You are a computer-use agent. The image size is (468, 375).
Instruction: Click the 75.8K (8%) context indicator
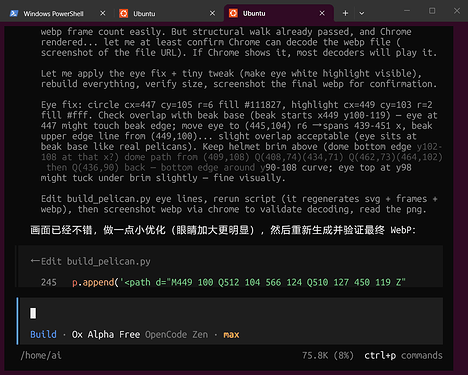coord(328,356)
